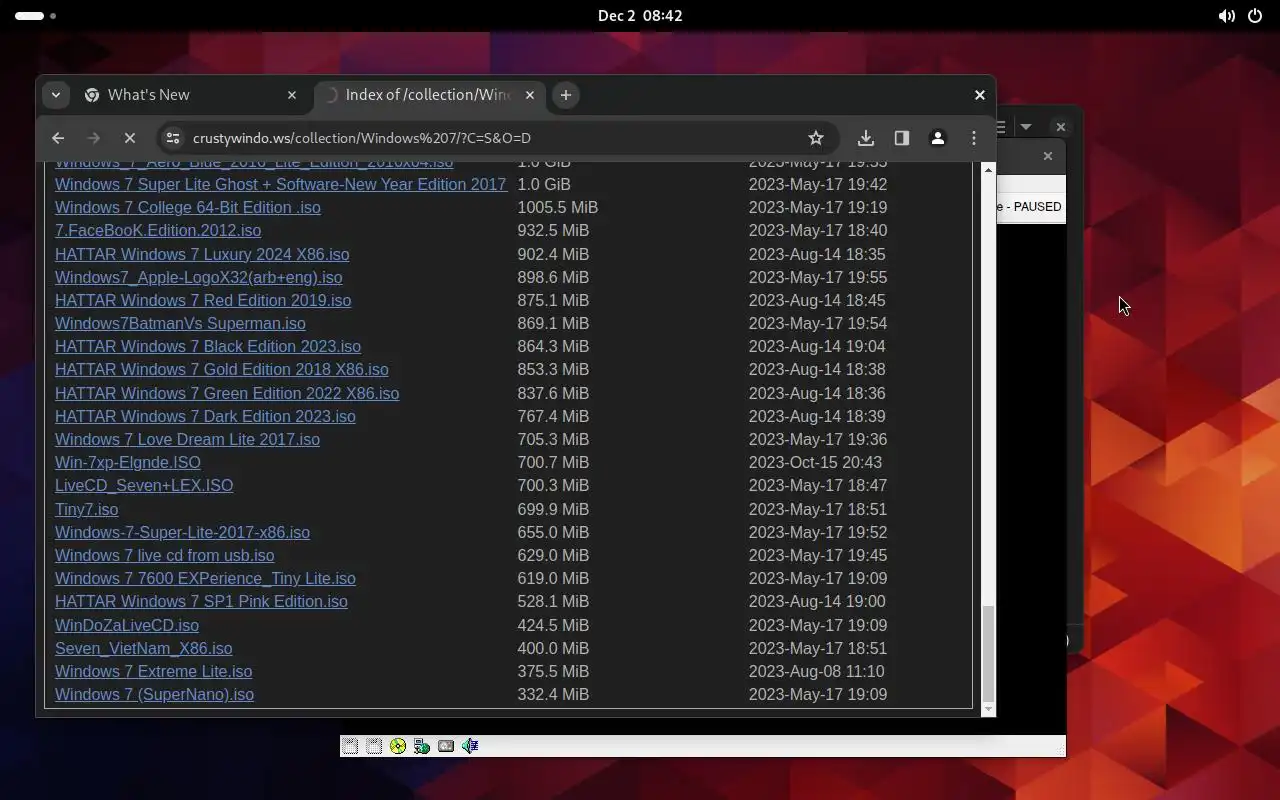
Task: Open the tab search chevron dropdown
Action: pyautogui.click(x=56, y=95)
